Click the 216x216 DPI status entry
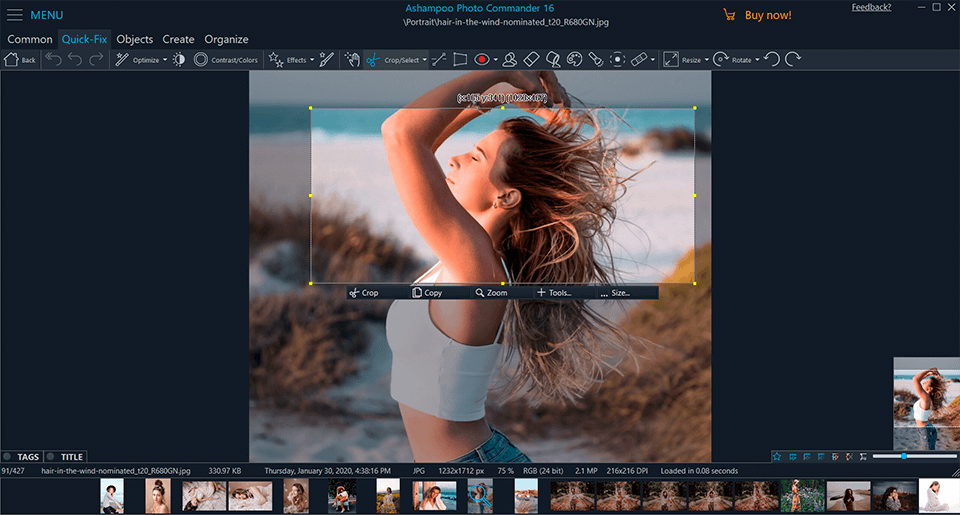The image size is (960, 515). (x=627, y=471)
